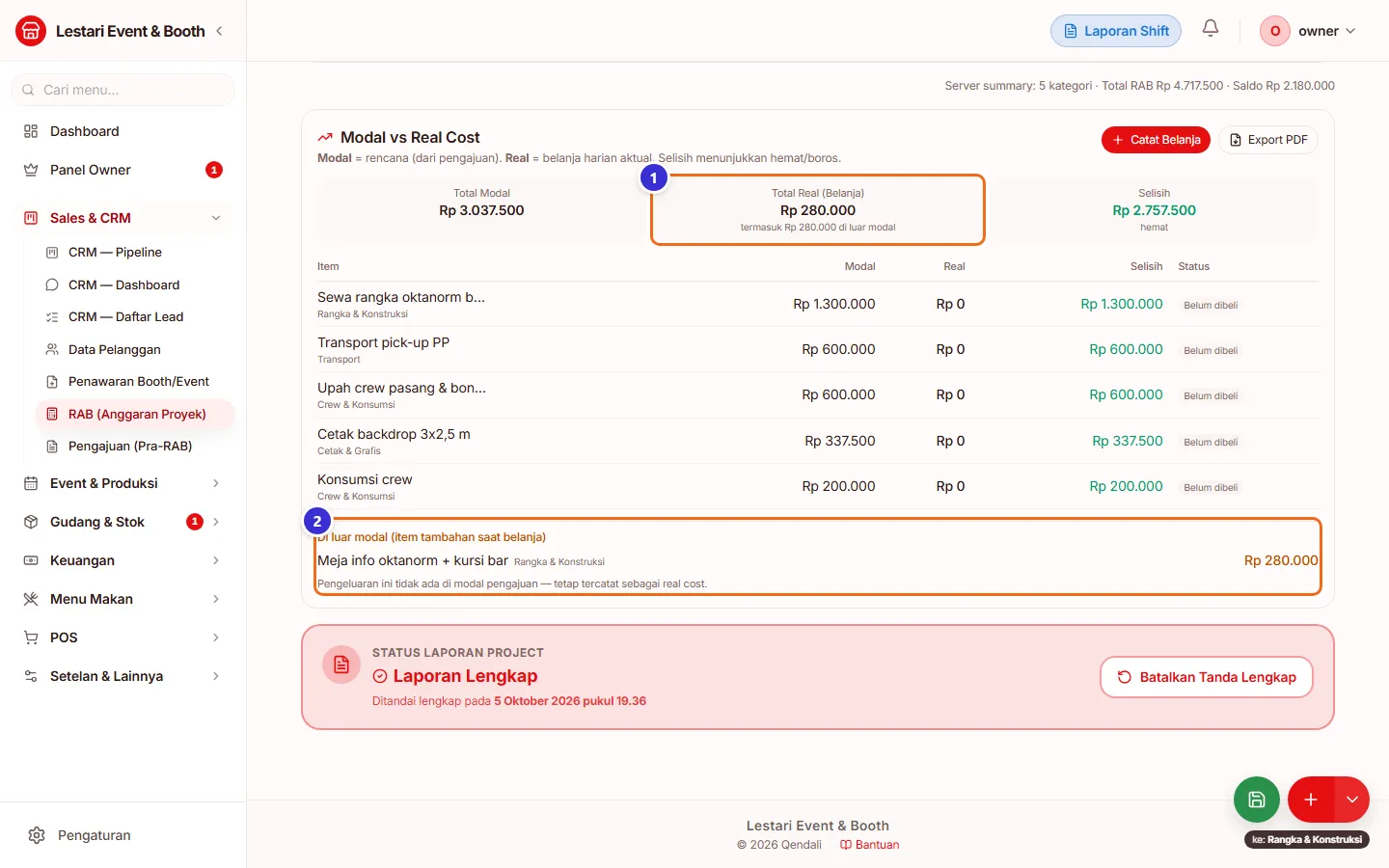Click the Sales & CRM section icon
This screenshot has width=1389, height=868.
tap(31, 218)
